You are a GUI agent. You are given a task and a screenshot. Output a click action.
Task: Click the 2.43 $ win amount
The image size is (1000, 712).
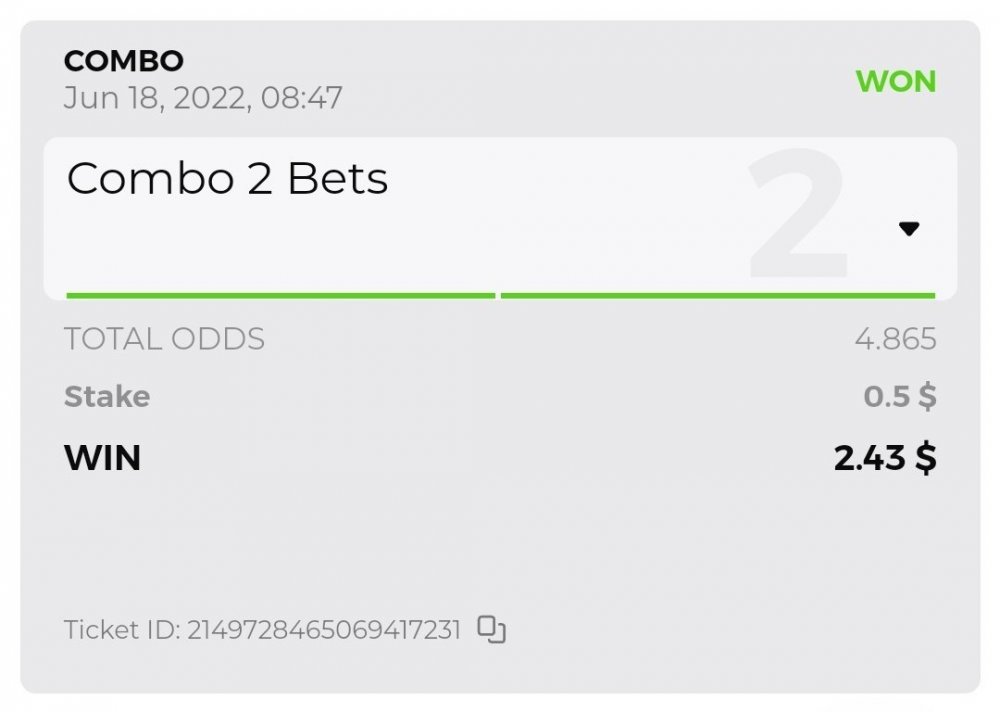[x=885, y=458]
